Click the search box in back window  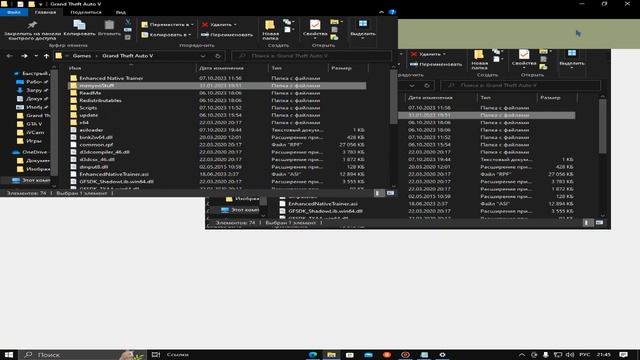coord(520,85)
